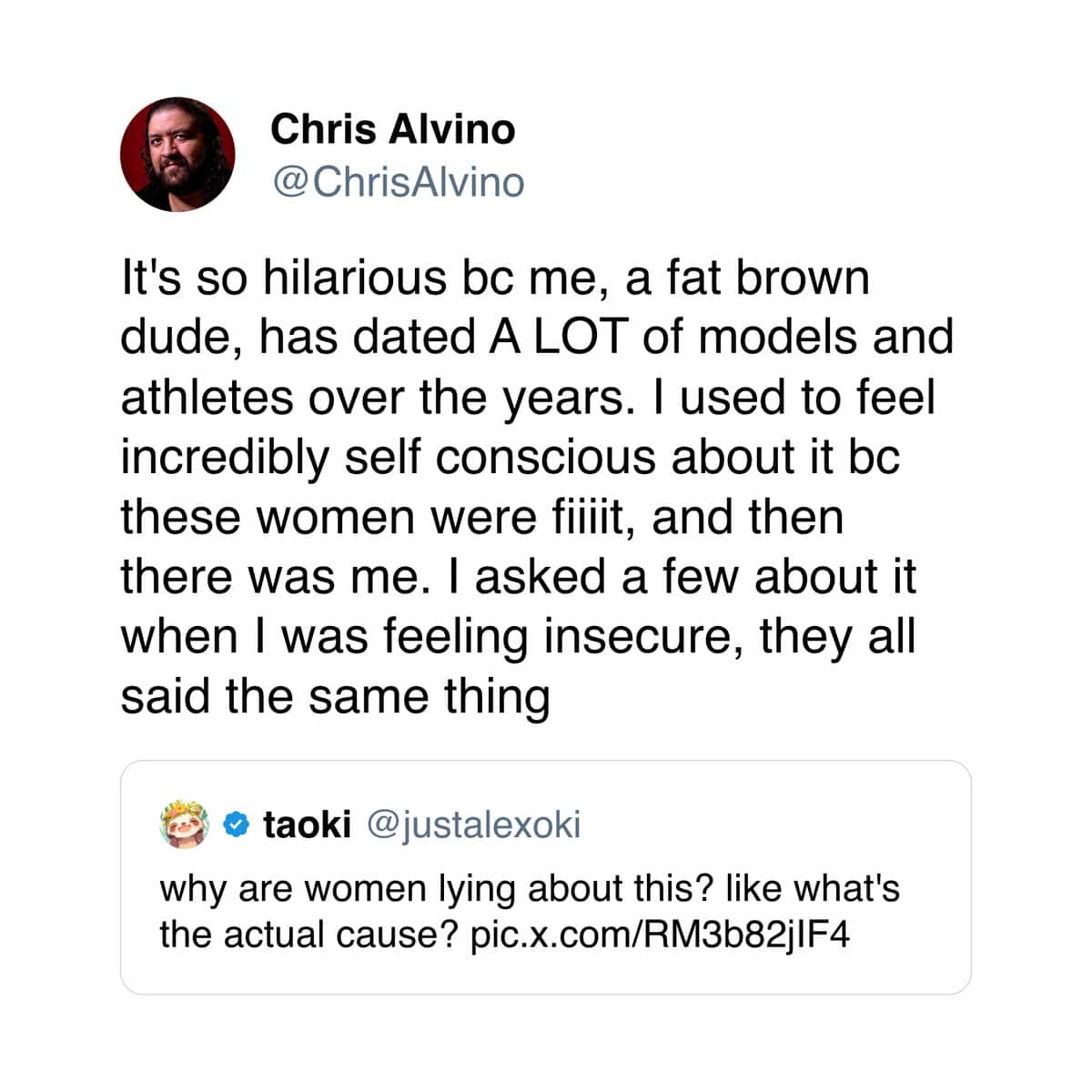Click "the actual cause?" in the quoted tweet
The image size is (1092, 1092).
pyautogui.click(x=308, y=935)
